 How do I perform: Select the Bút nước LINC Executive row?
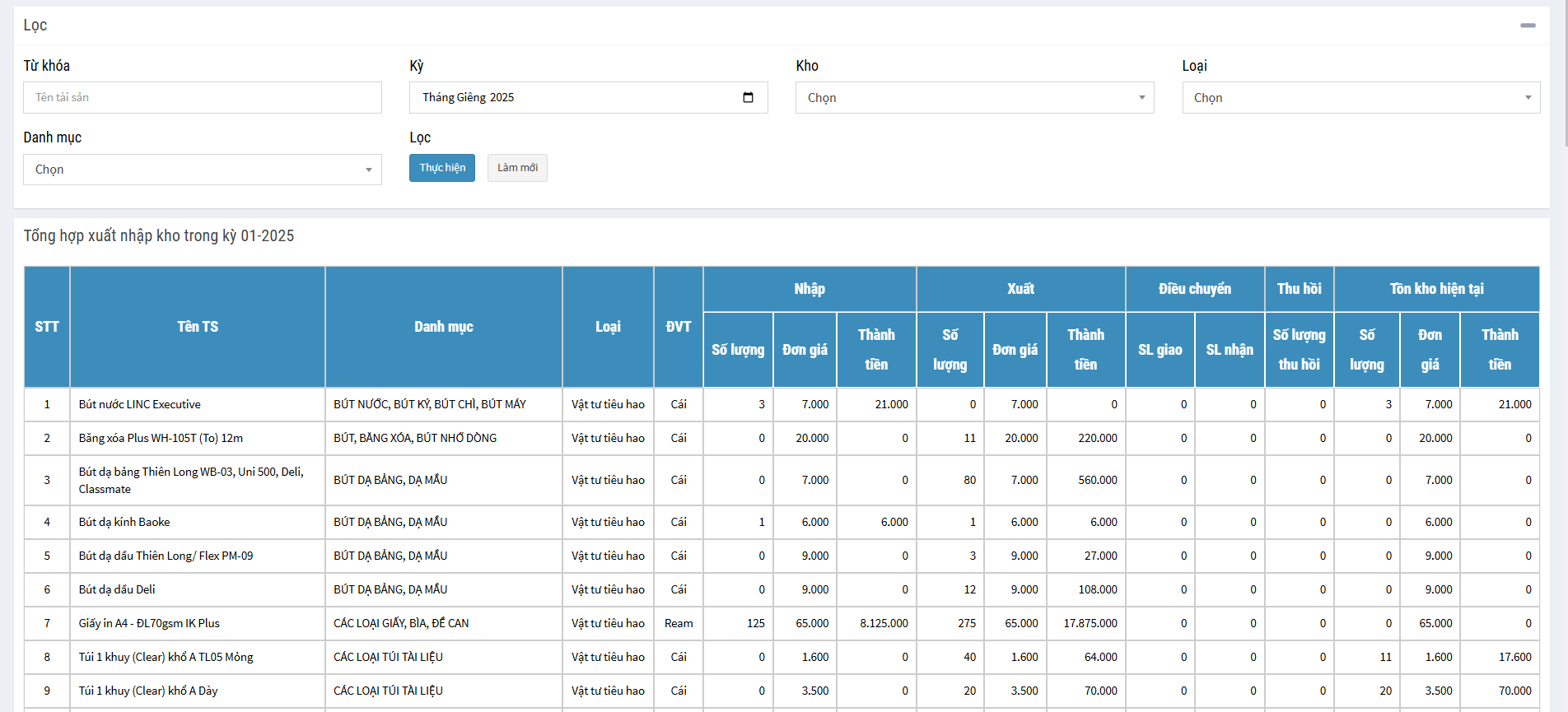[x=140, y=404]
